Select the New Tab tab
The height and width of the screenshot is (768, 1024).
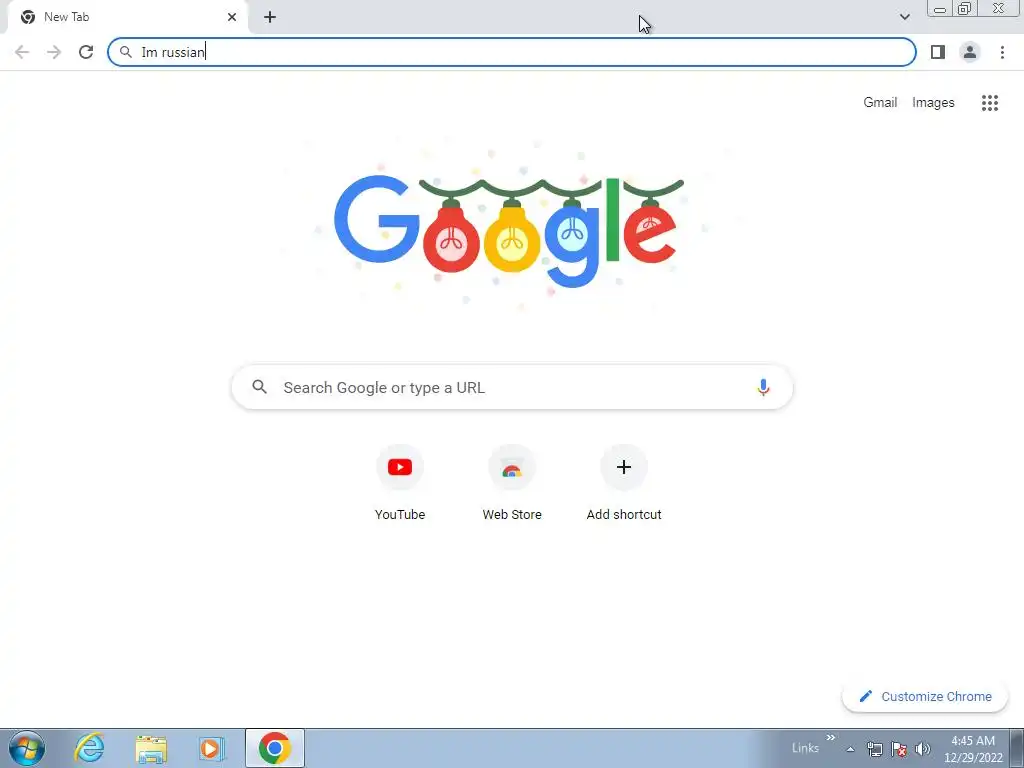(x=127, y=17)
